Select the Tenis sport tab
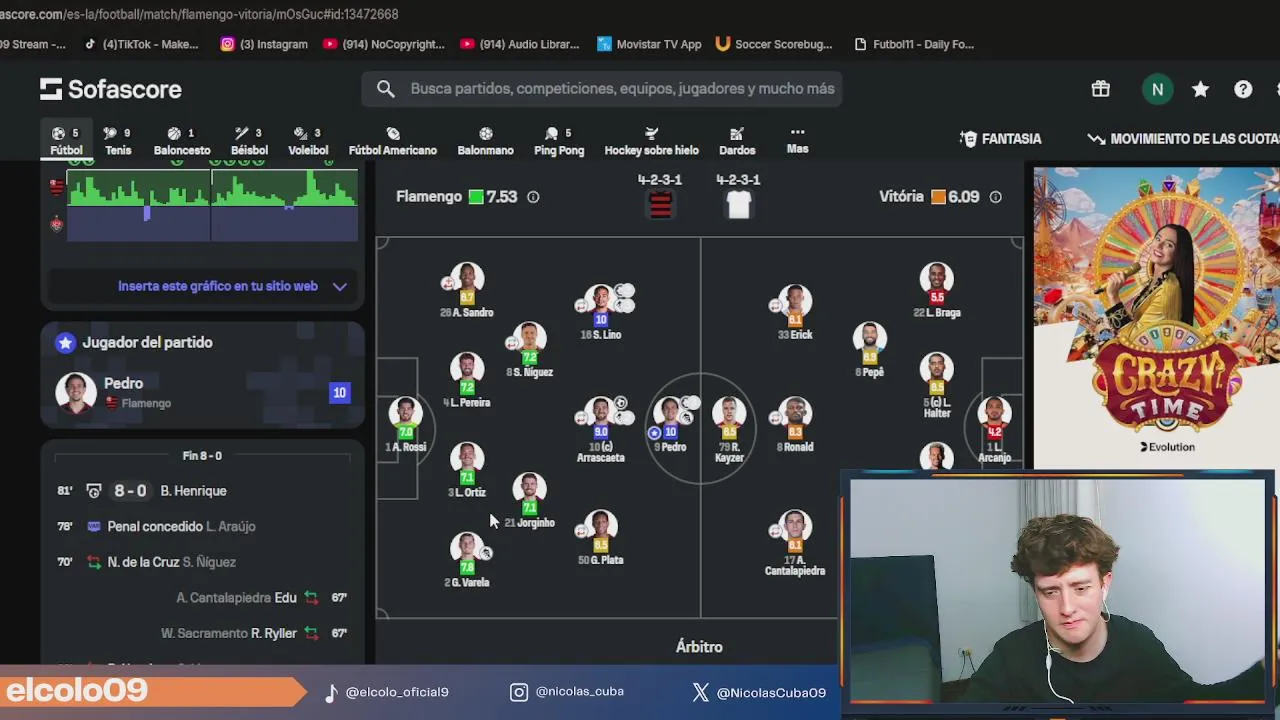Viewport: 1280px width, 720px height. (x=118, y=141)
